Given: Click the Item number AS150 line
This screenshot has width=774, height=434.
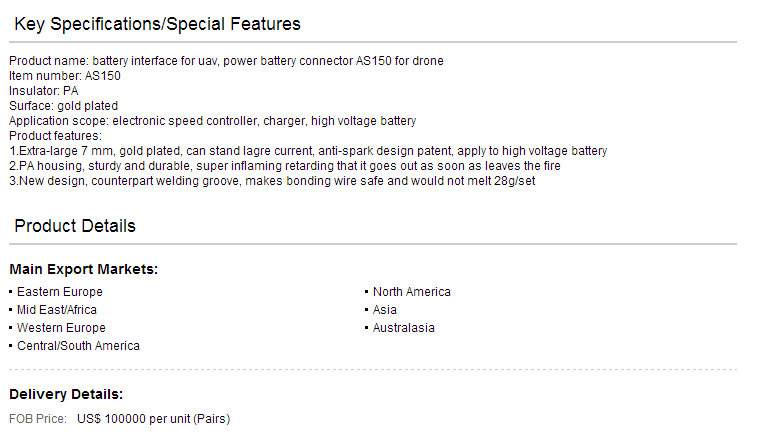Looking at the screenshot, I should click(x=65, y=76).
